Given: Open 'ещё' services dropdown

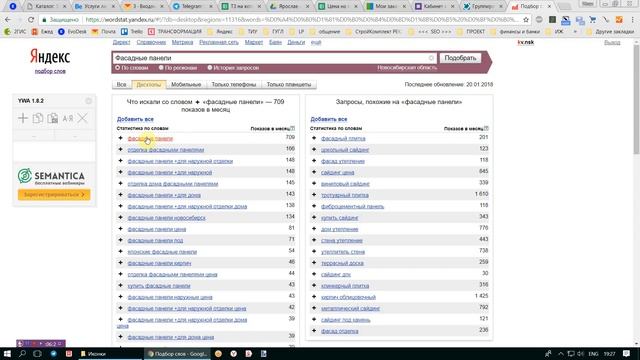Looking at the screenshot, I should 316,42.
